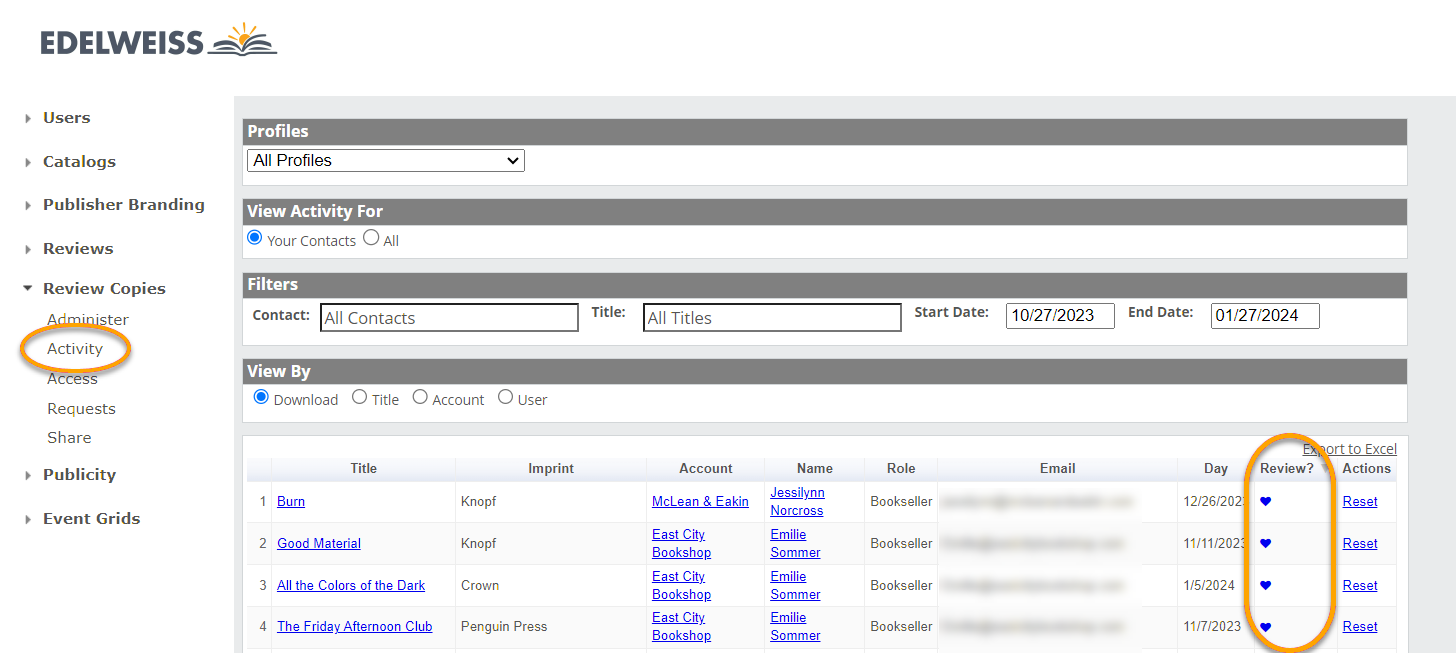
Task: Sort by the Email column header
Action: tap(1058, 469)
